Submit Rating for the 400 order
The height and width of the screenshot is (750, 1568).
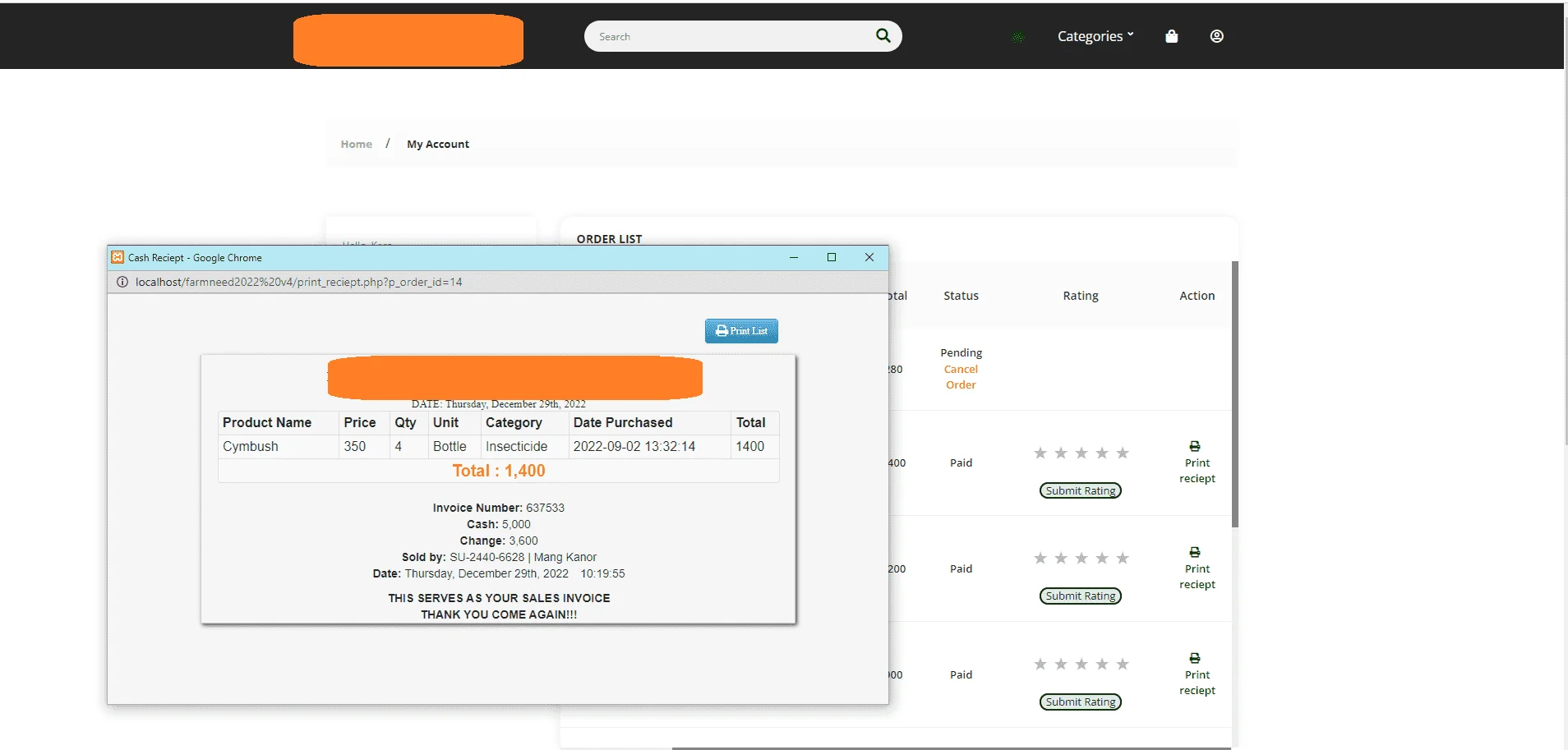coord(1081,490)
